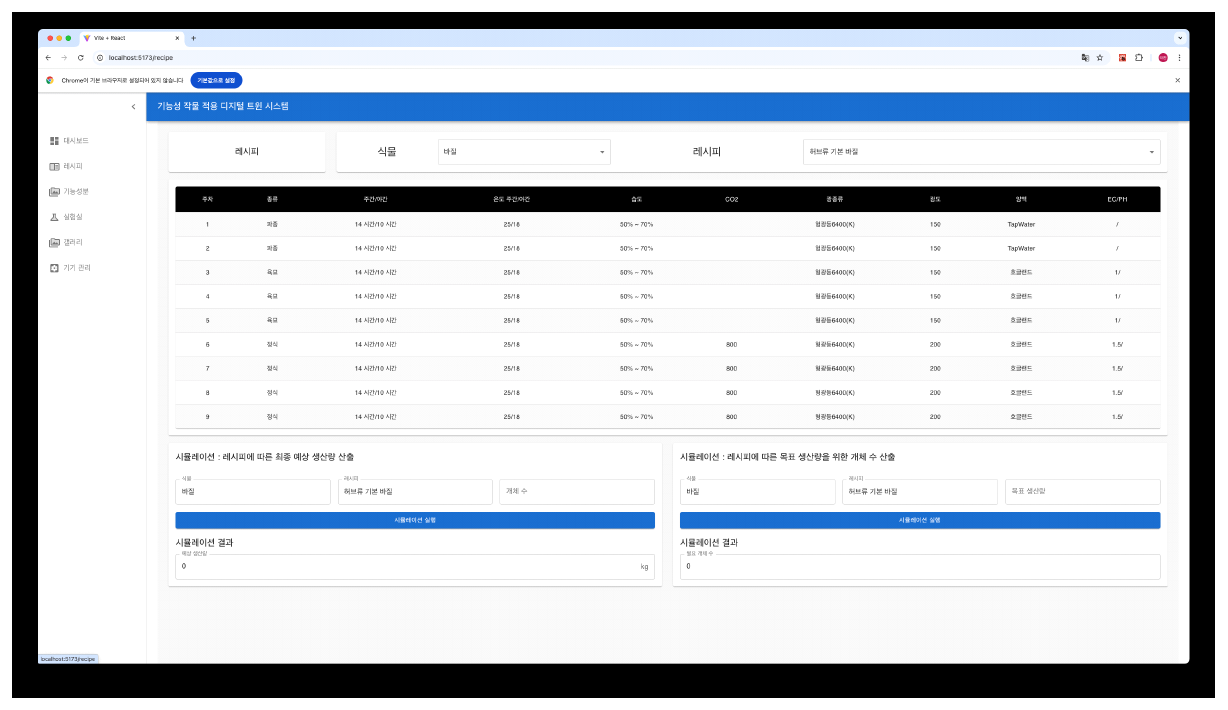This screenshot has height=710, width=1228.
Task: Open the Chrome extensions puzzle icon
Action: [1139, 58]
